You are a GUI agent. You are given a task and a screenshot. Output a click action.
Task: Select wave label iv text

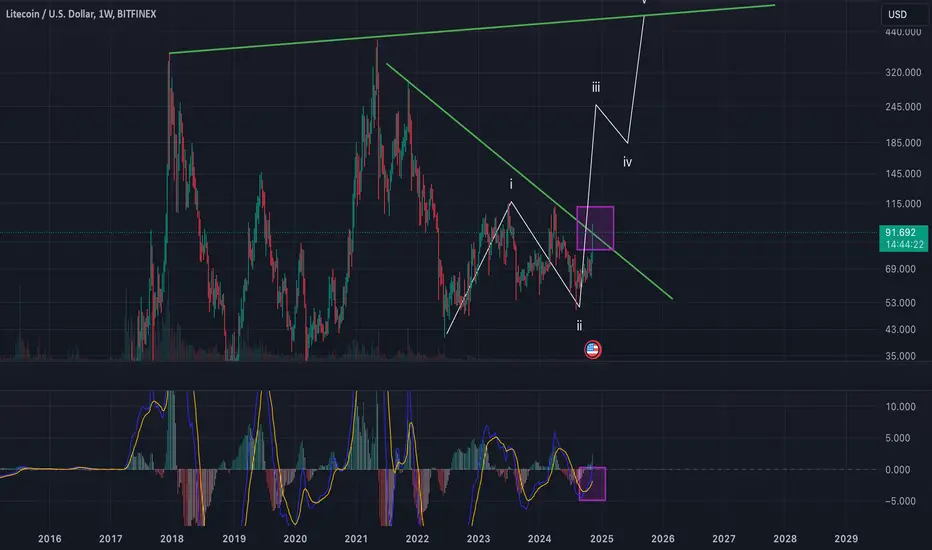[628, 162]
